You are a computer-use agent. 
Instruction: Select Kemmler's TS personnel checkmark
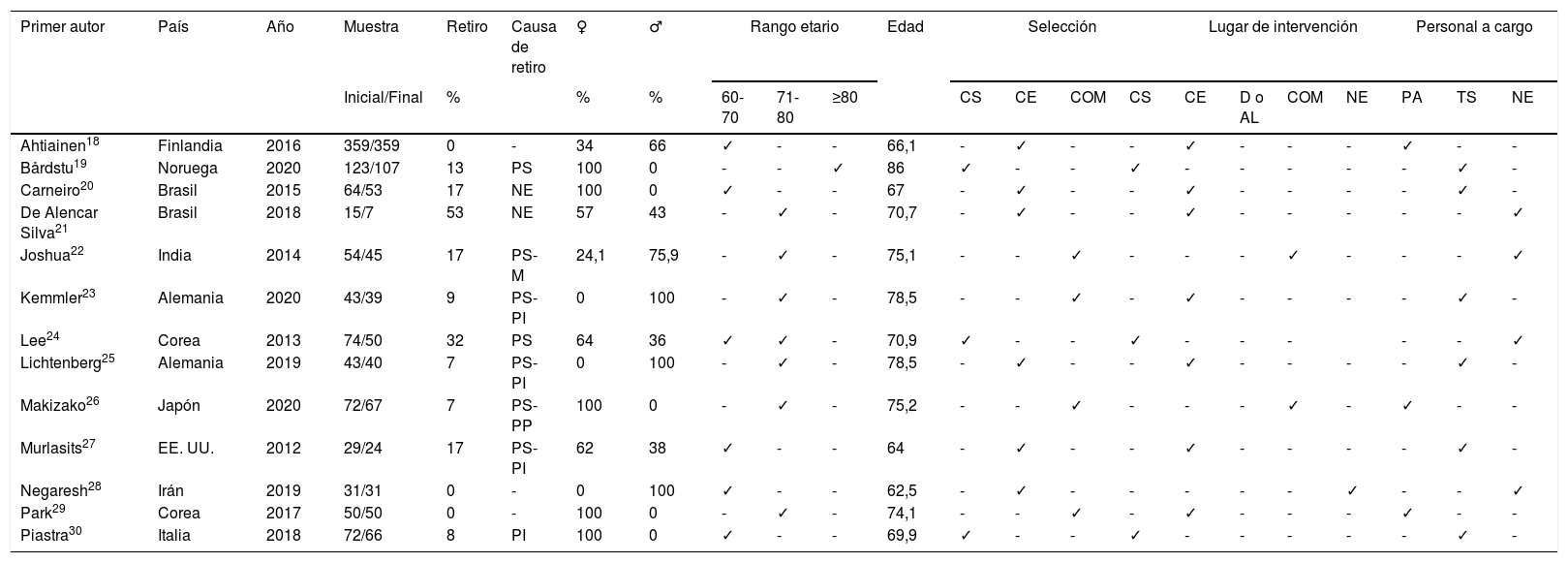pos(1462,297)
